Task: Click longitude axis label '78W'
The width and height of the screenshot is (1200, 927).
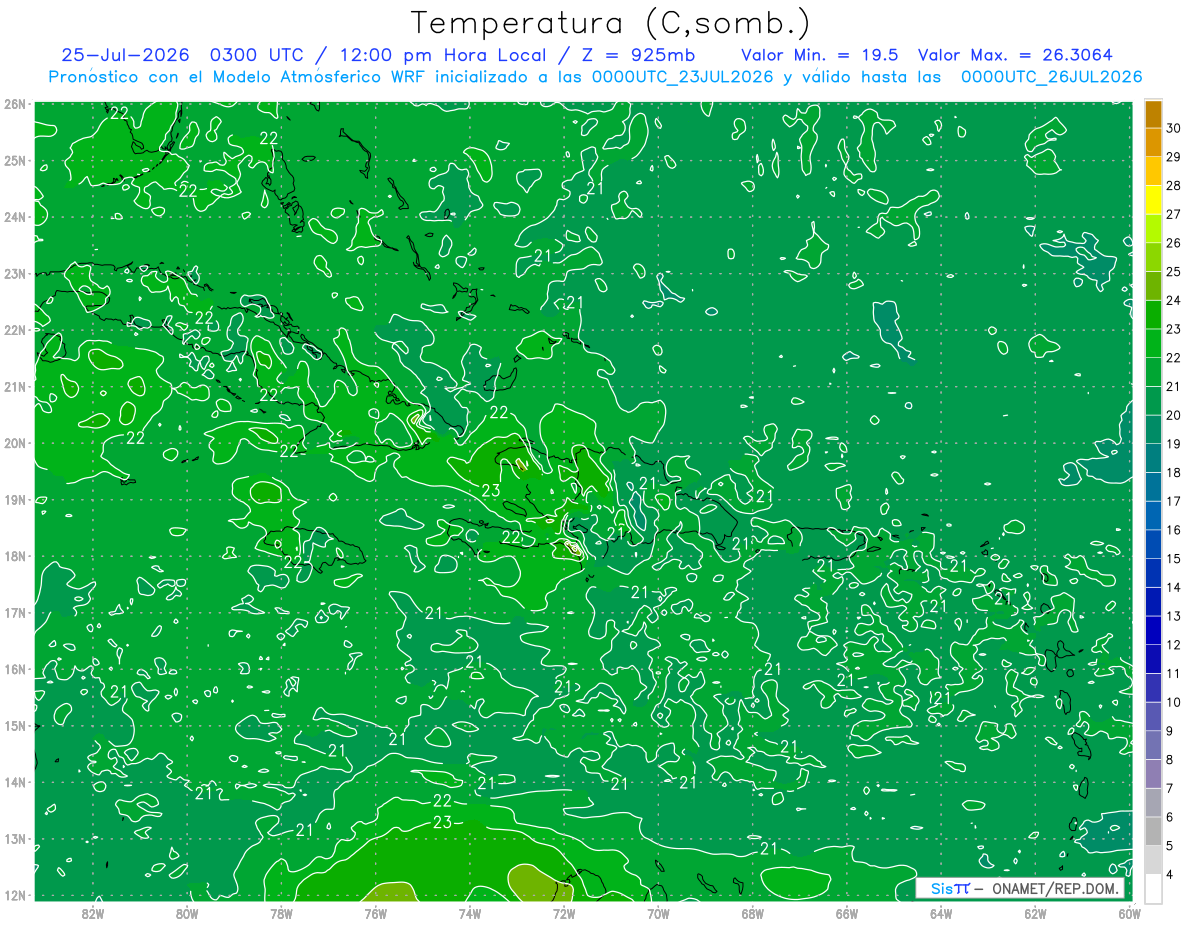Action: point(281,913)
